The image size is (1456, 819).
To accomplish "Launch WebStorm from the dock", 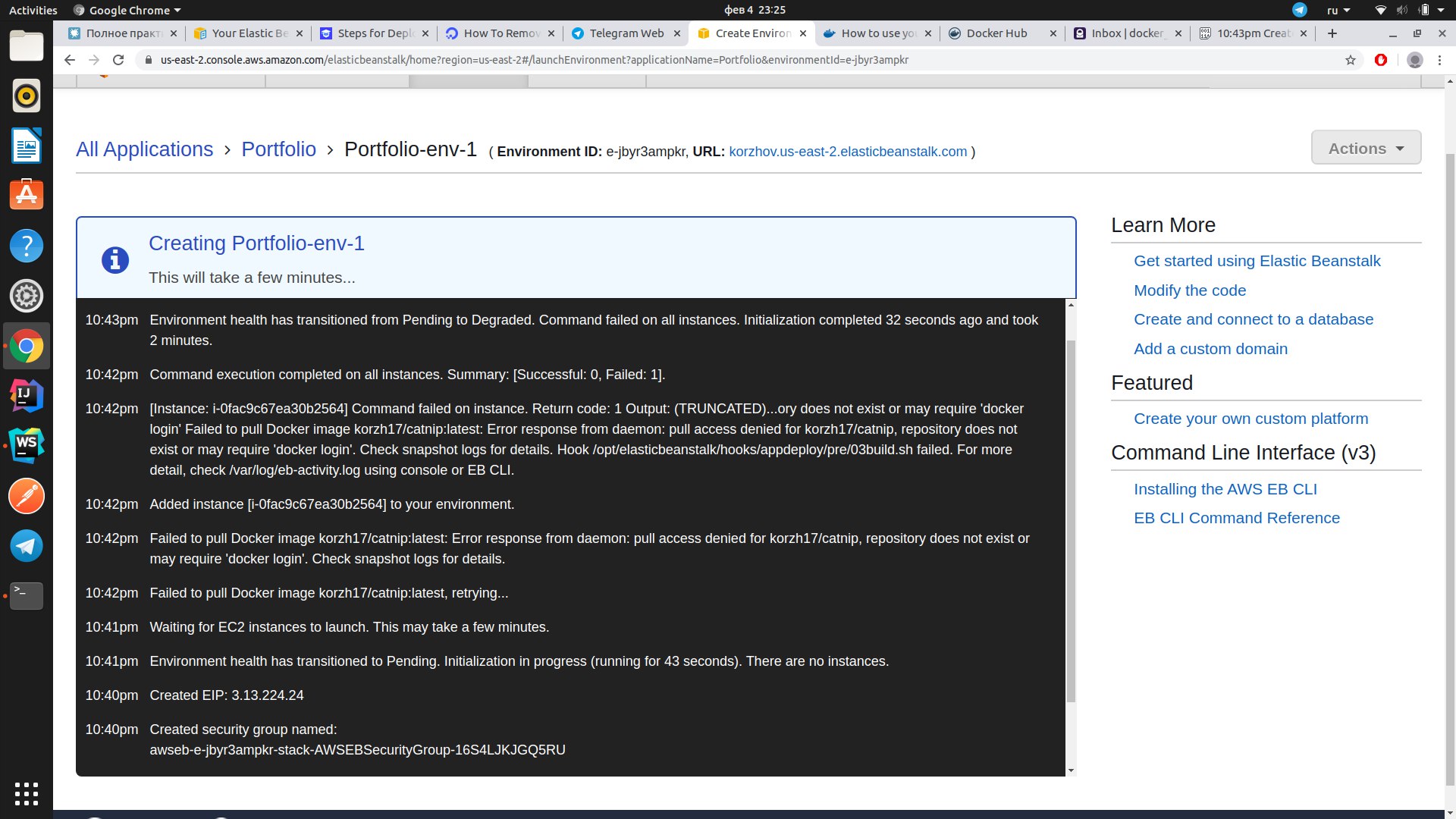I will pyautogui.click(x=27, y=445).
